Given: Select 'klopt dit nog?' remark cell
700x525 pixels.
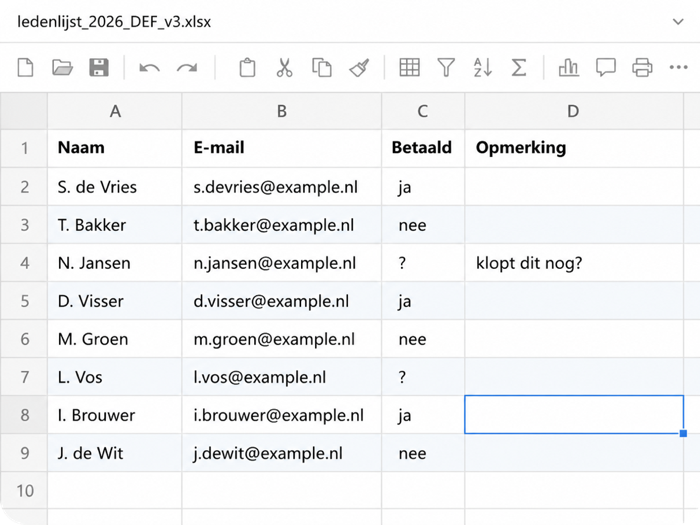Looking at the screenshot, I should pyautogui.click(x=574, y=262).
